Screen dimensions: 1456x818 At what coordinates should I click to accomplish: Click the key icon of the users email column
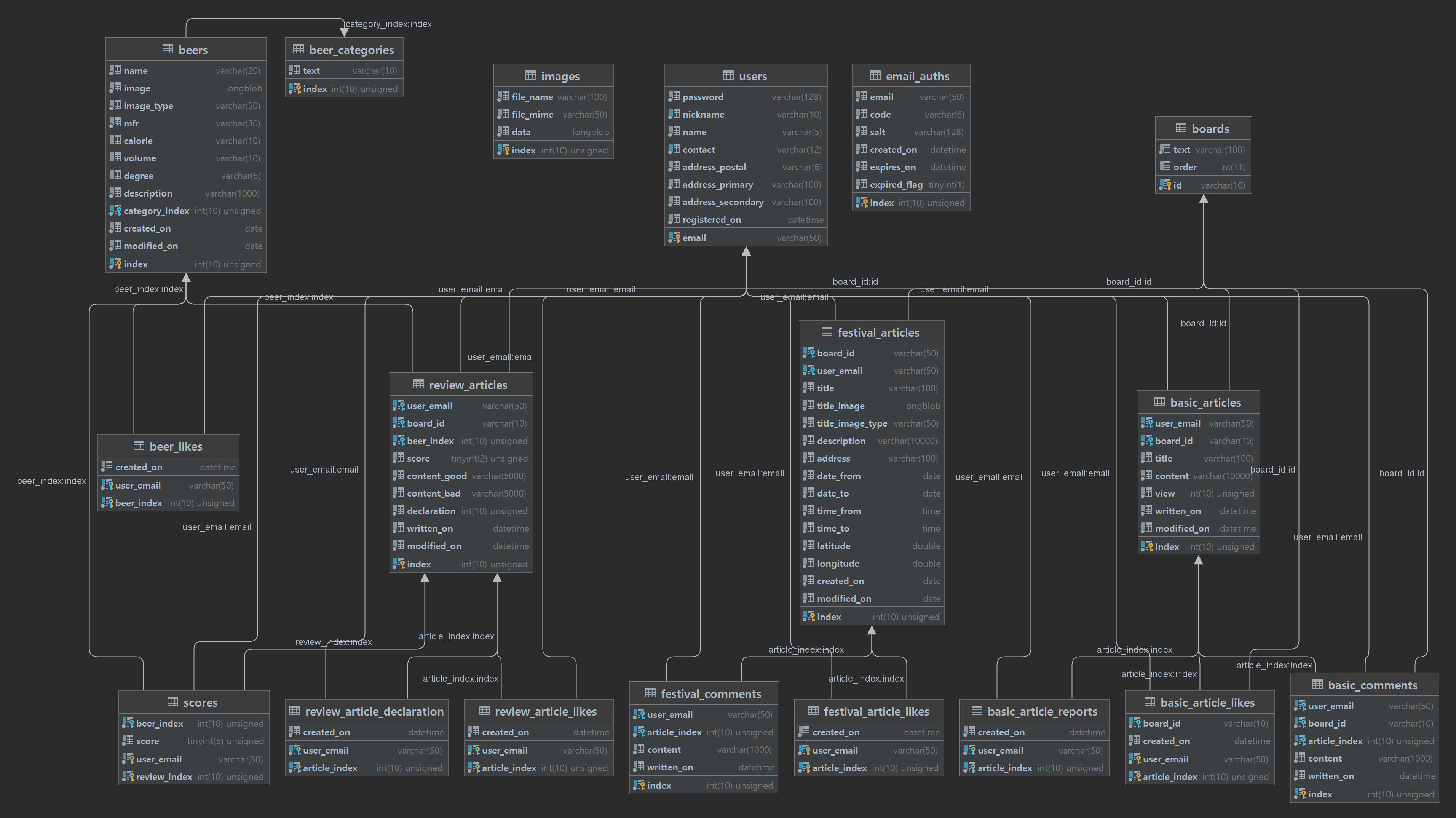pyautogui.click(x=674, y=237)
